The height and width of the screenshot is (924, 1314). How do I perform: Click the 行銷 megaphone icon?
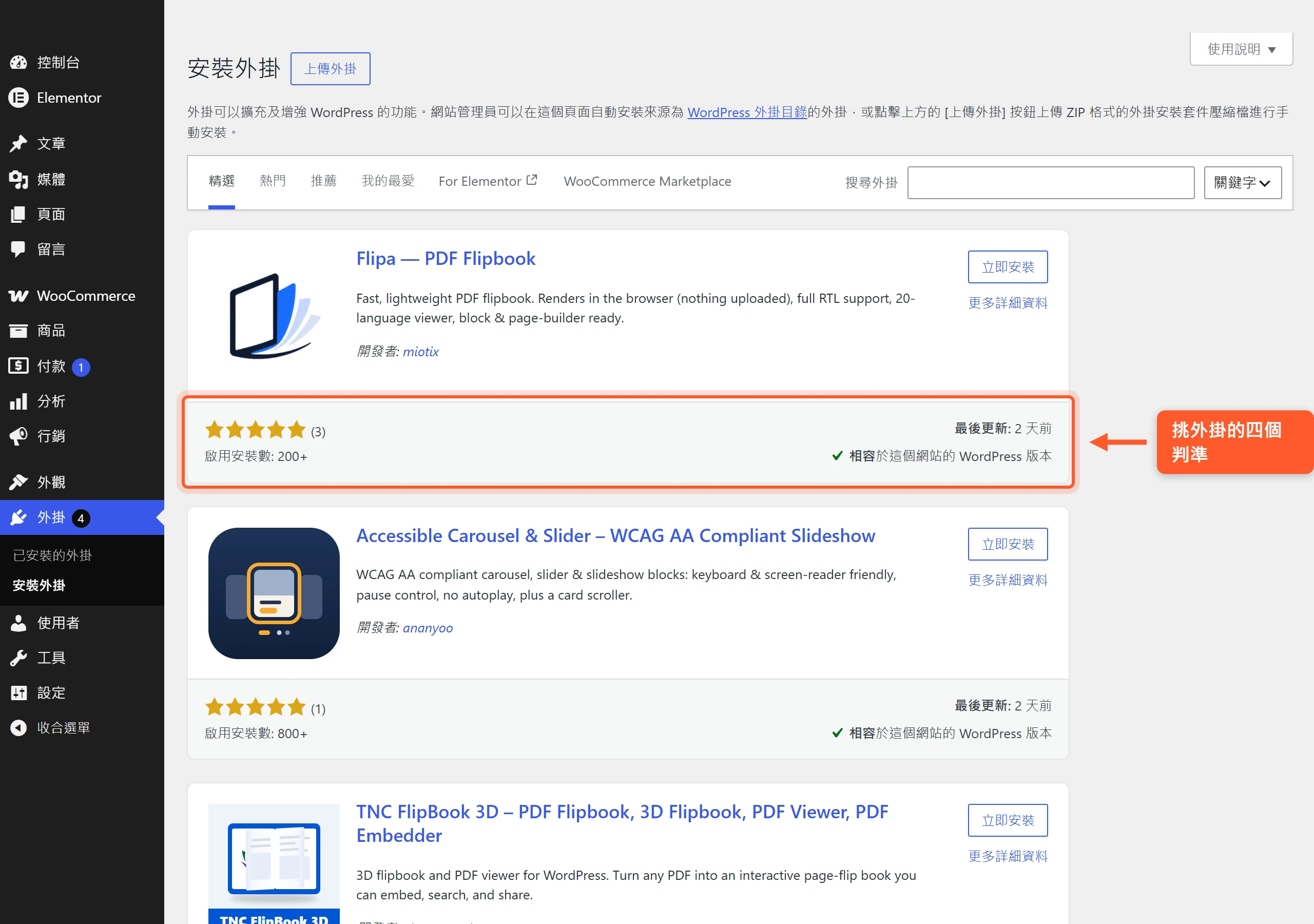click(18, 436)
